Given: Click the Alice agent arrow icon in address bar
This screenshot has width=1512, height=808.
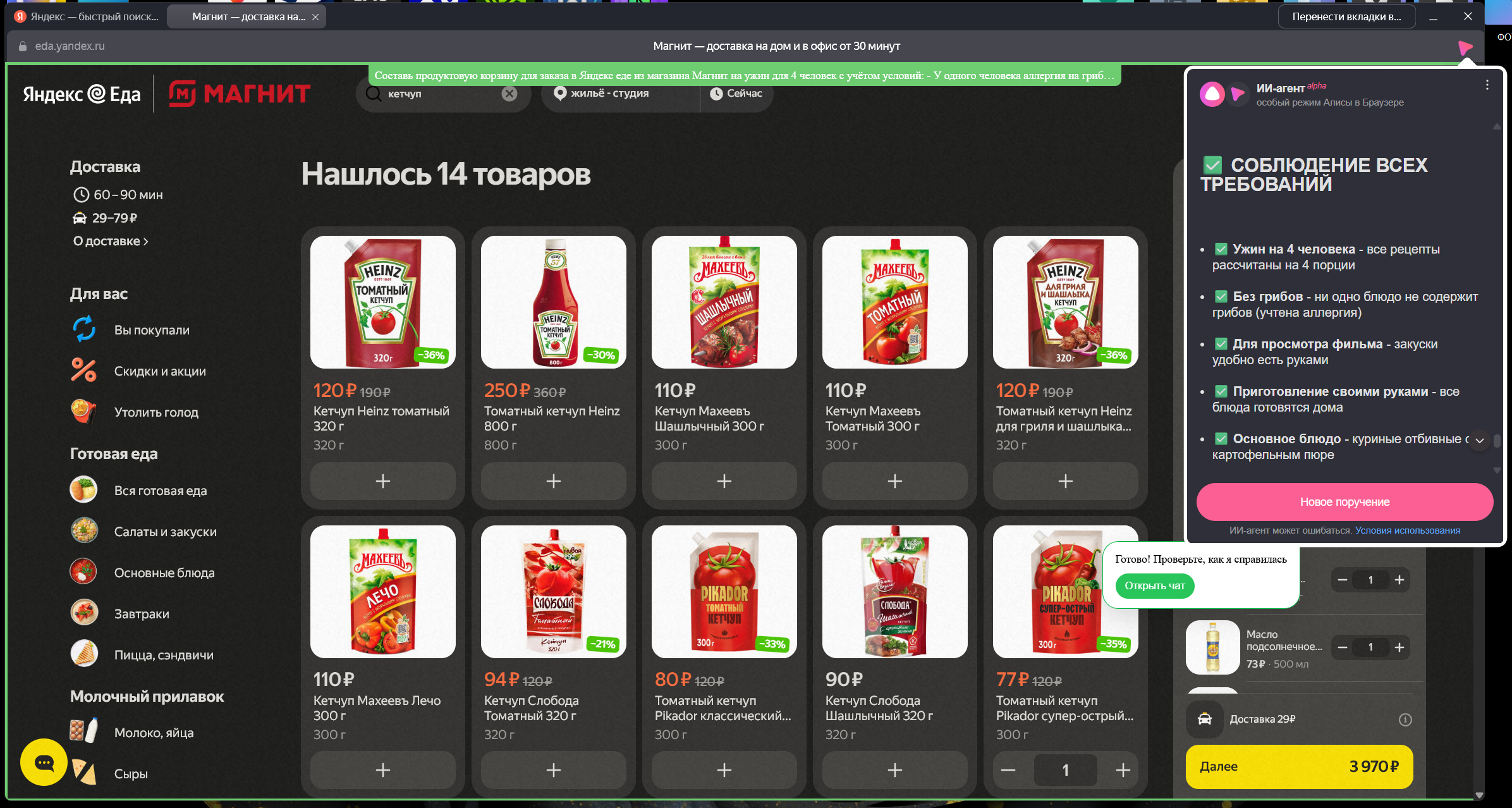Looking at the screenshot, I should click(x=1465, y=47).
